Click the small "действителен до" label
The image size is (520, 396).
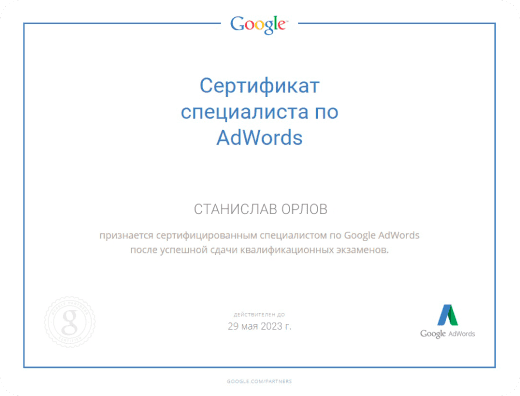pos(259,315)
